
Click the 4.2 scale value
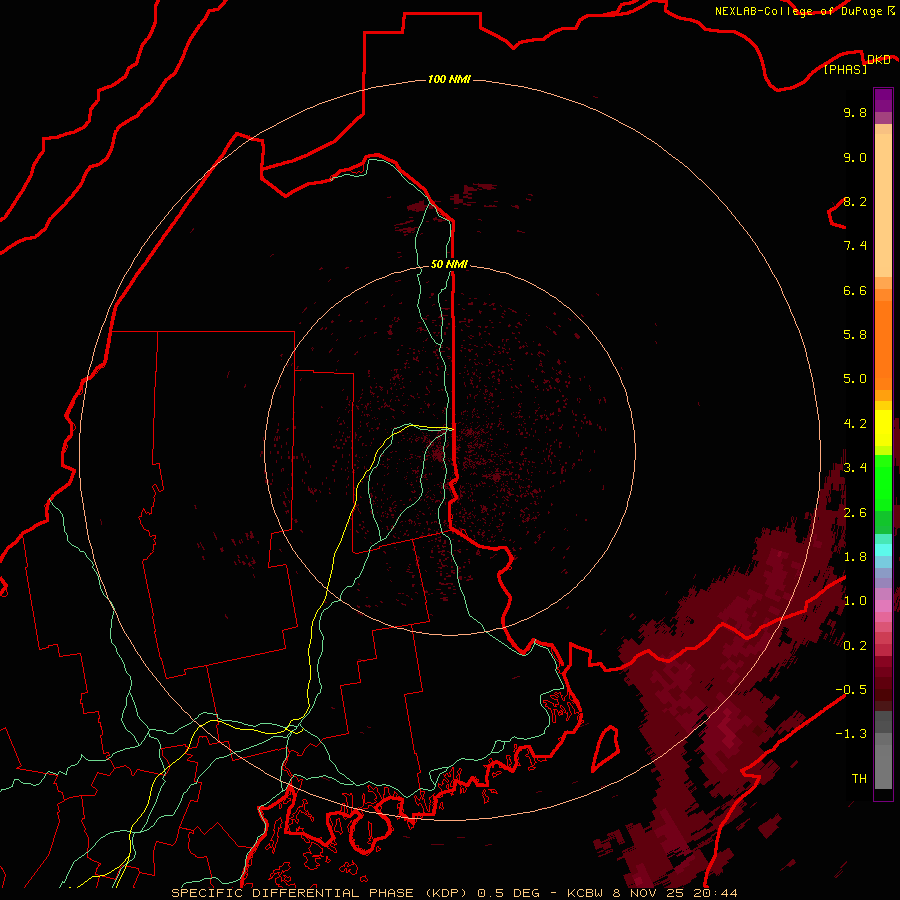855,424
